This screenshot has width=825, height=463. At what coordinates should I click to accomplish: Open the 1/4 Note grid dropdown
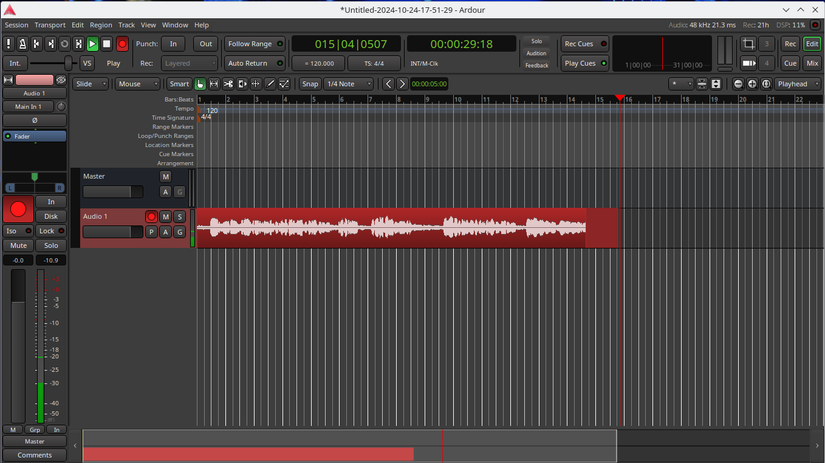(349, 84)
